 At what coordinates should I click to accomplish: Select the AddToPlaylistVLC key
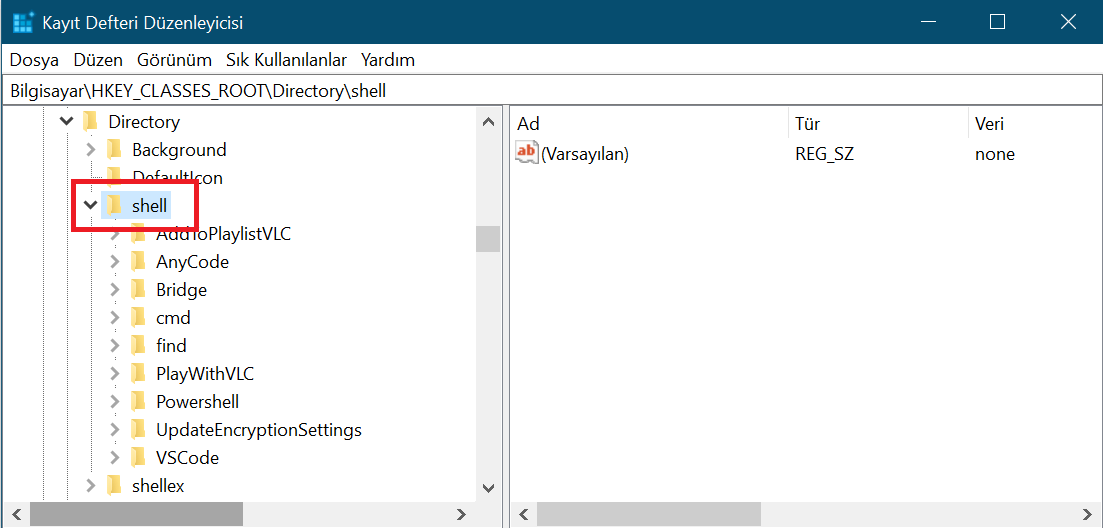[223, 234]
